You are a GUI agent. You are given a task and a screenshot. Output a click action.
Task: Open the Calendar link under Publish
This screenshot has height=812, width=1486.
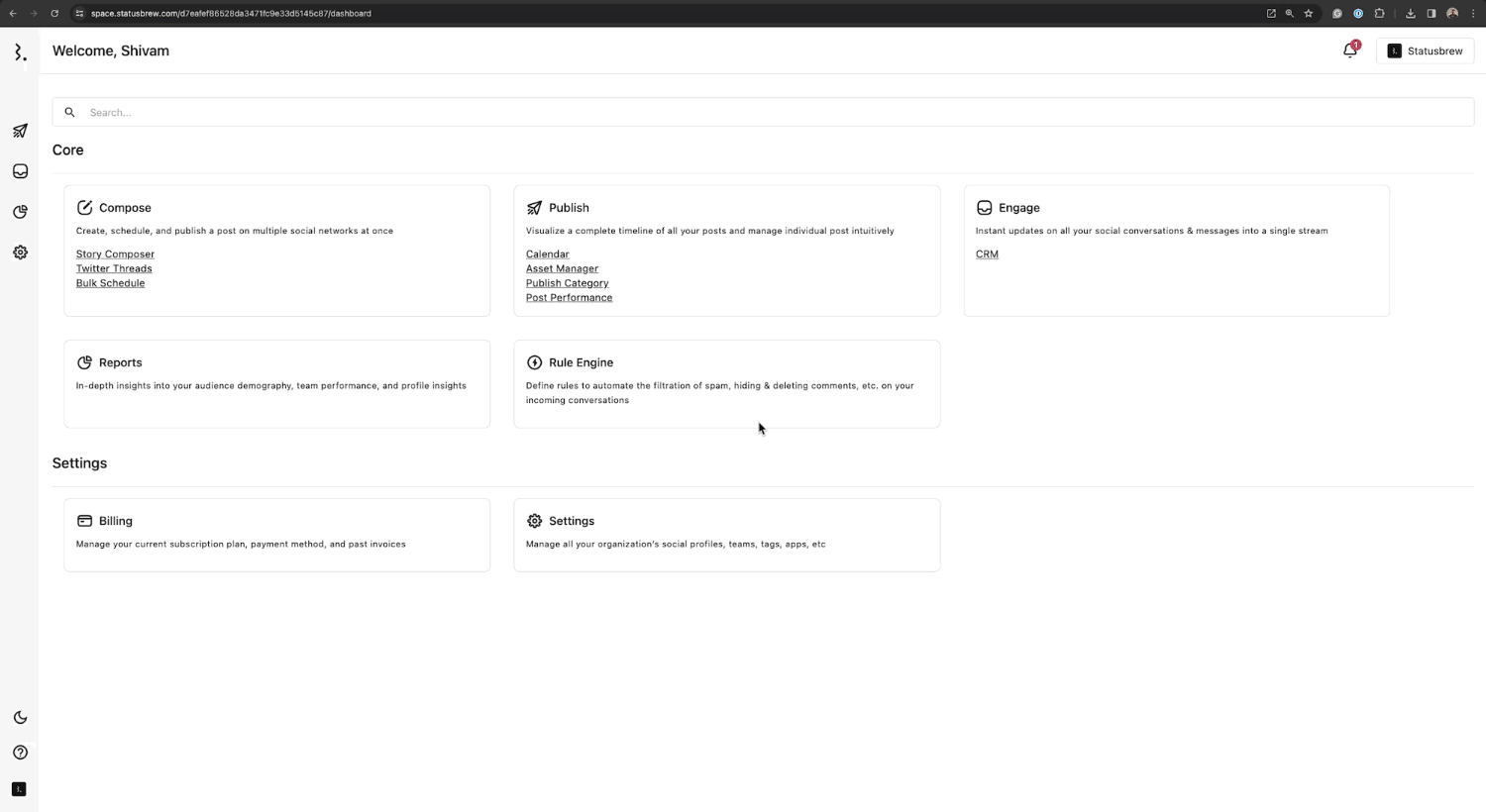pyautogui.click(x=547, y=254)
